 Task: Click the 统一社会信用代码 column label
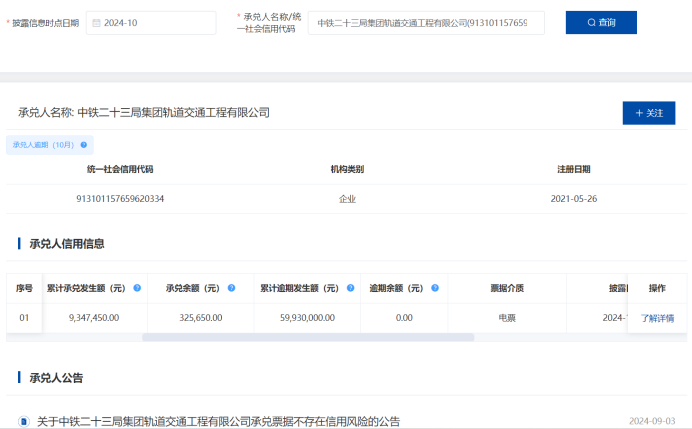(120, 169)
